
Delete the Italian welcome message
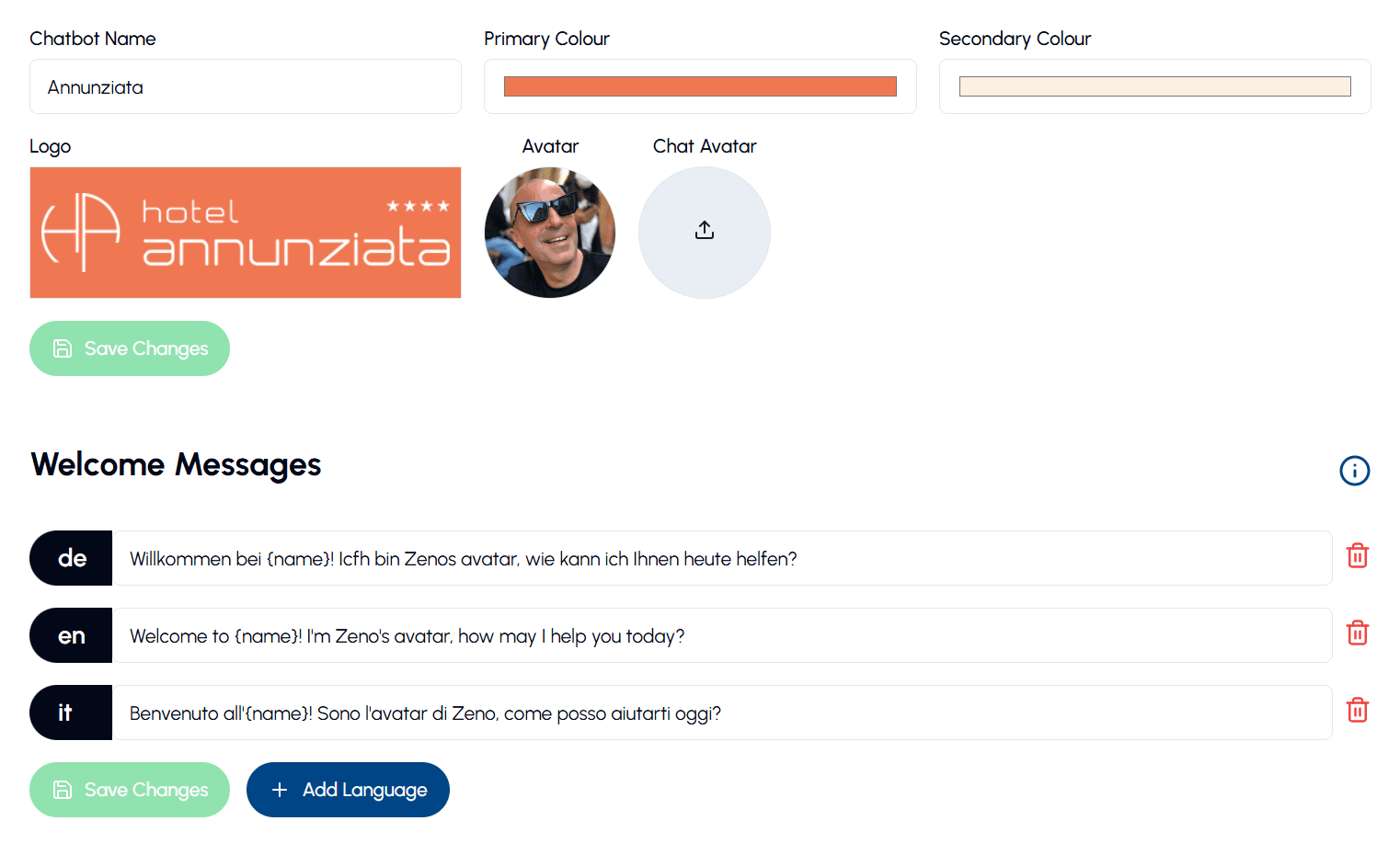pos(1357,711)
